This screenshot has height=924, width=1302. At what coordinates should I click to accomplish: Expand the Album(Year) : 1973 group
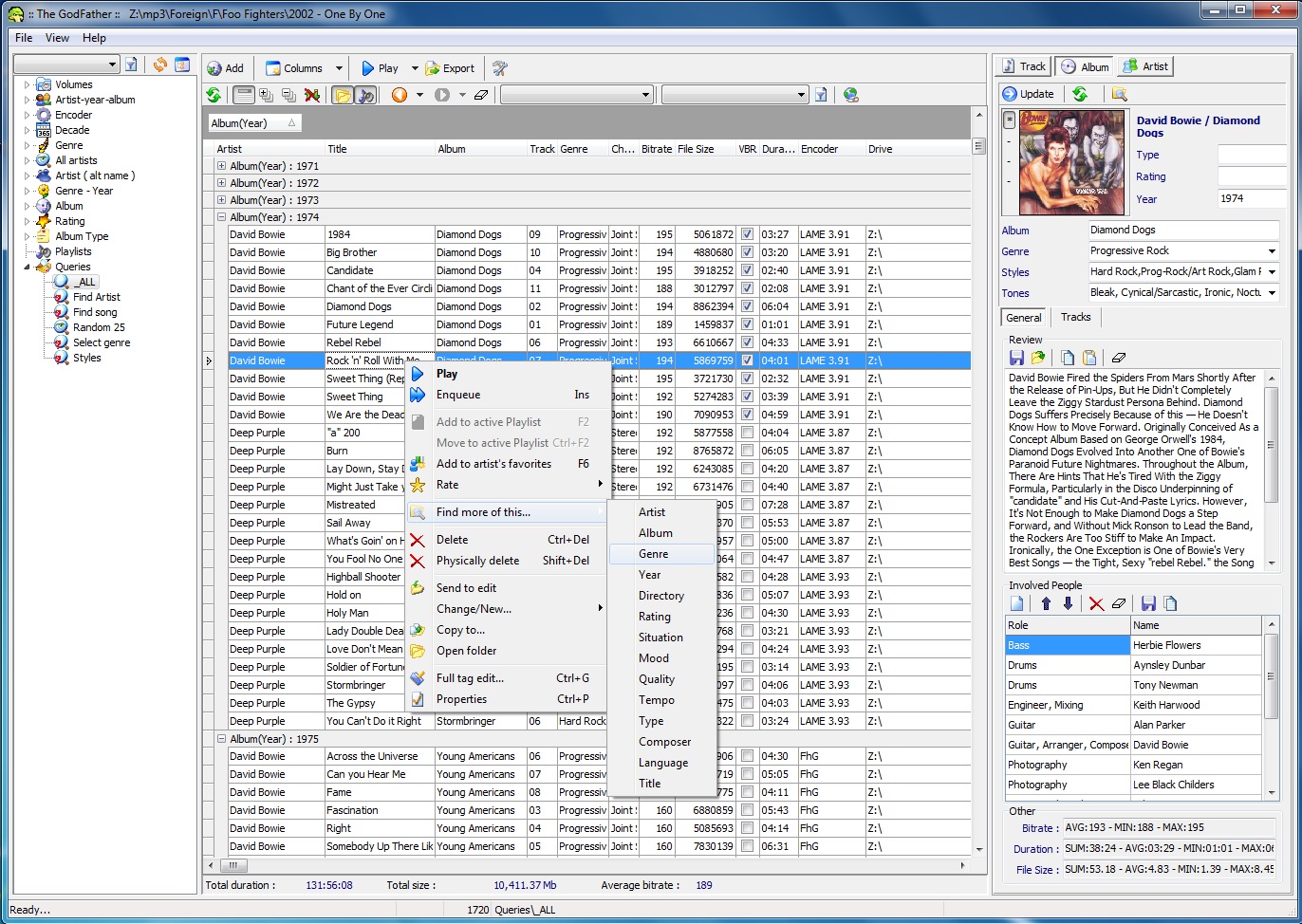click(221, 200)
